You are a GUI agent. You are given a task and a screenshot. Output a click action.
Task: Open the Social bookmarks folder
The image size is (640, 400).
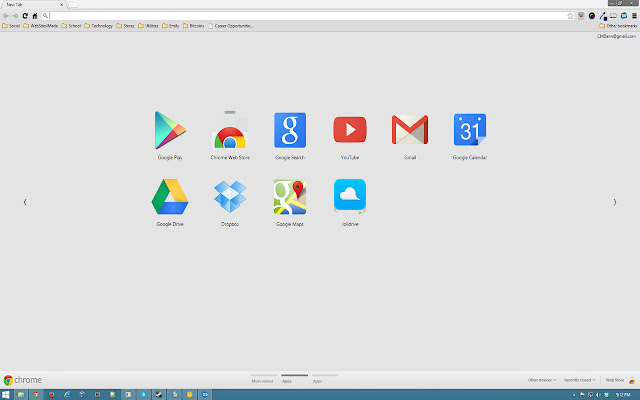point(11,26)
